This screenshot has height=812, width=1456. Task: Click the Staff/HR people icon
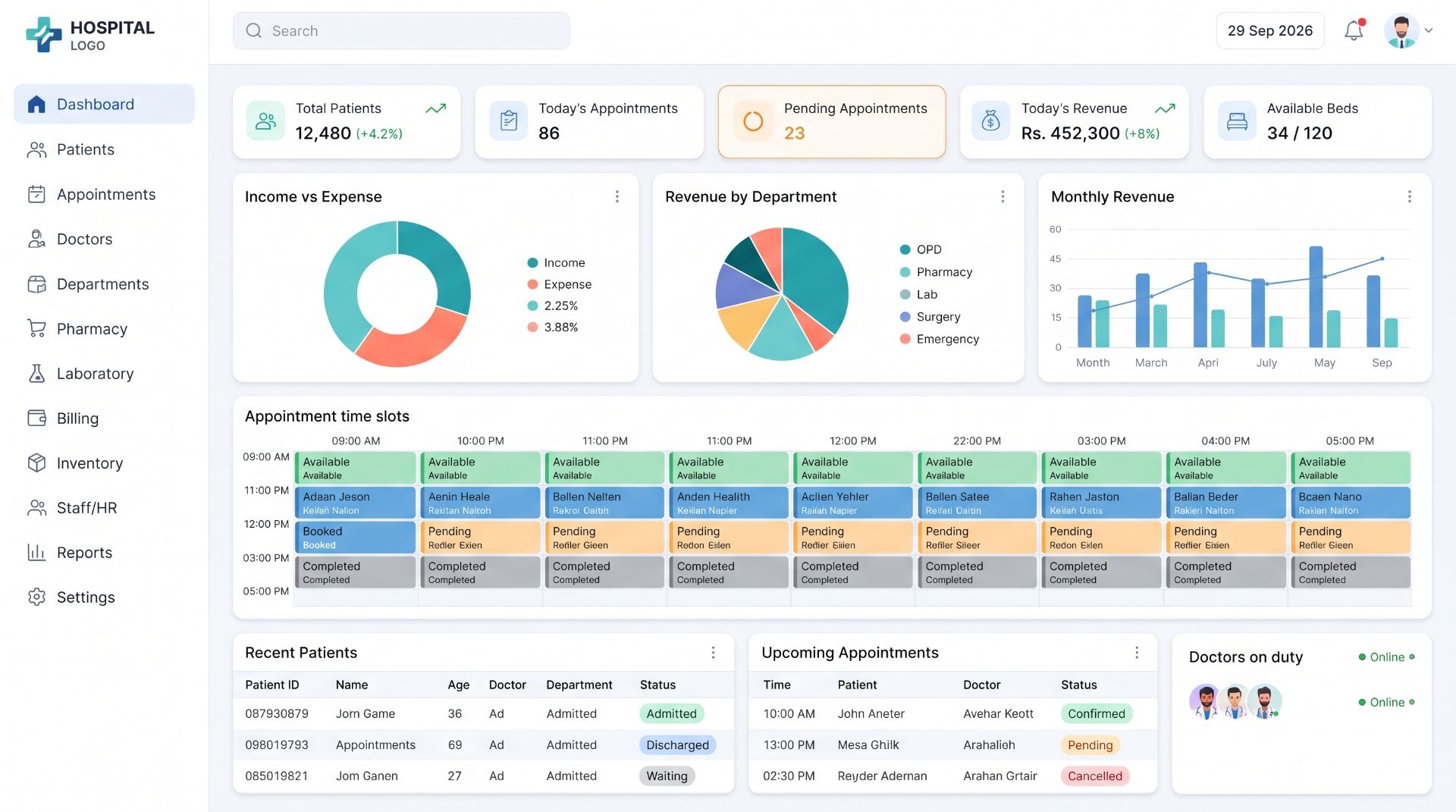pos(36,507)
